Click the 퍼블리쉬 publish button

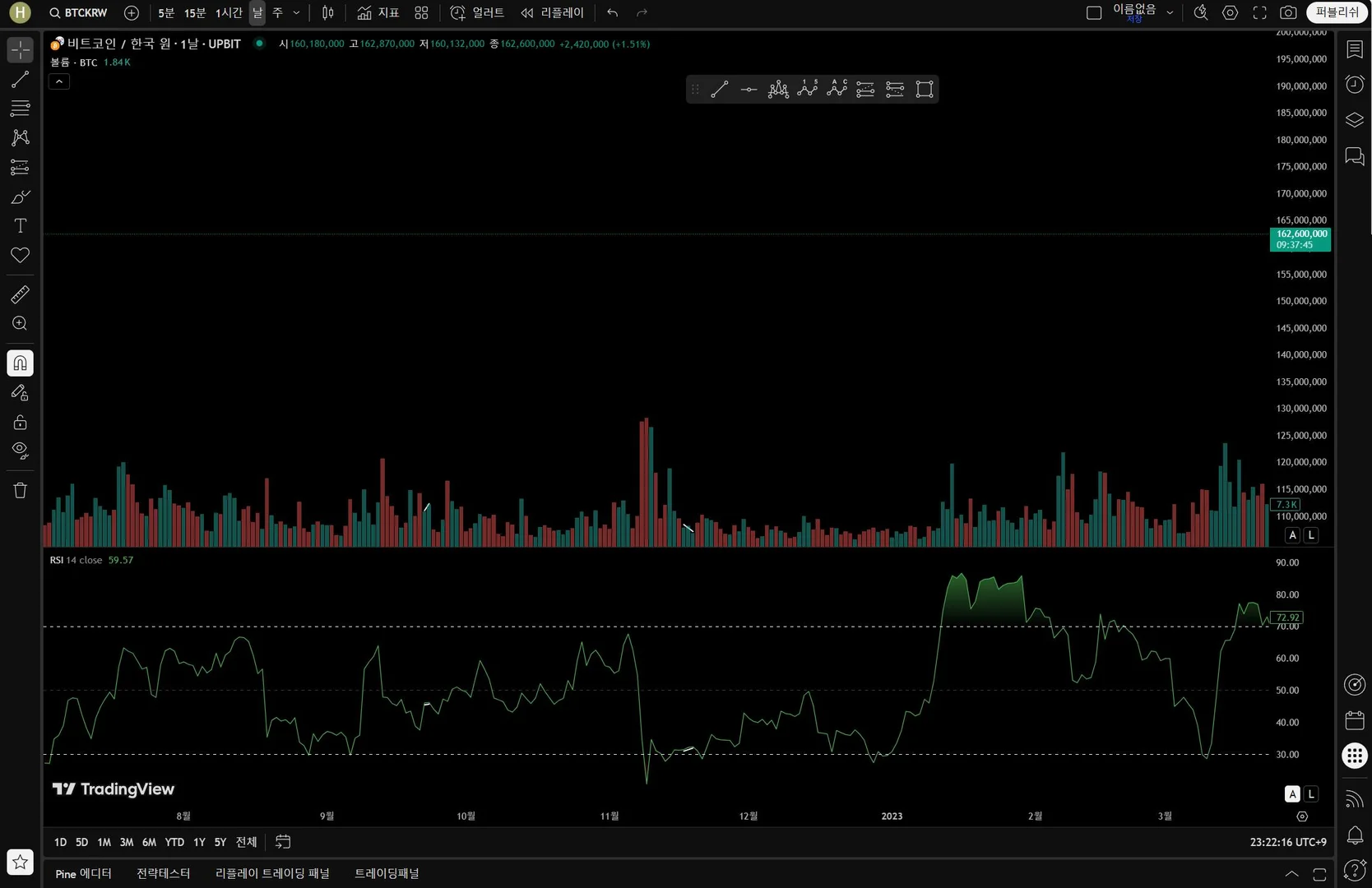(1337, 12)
